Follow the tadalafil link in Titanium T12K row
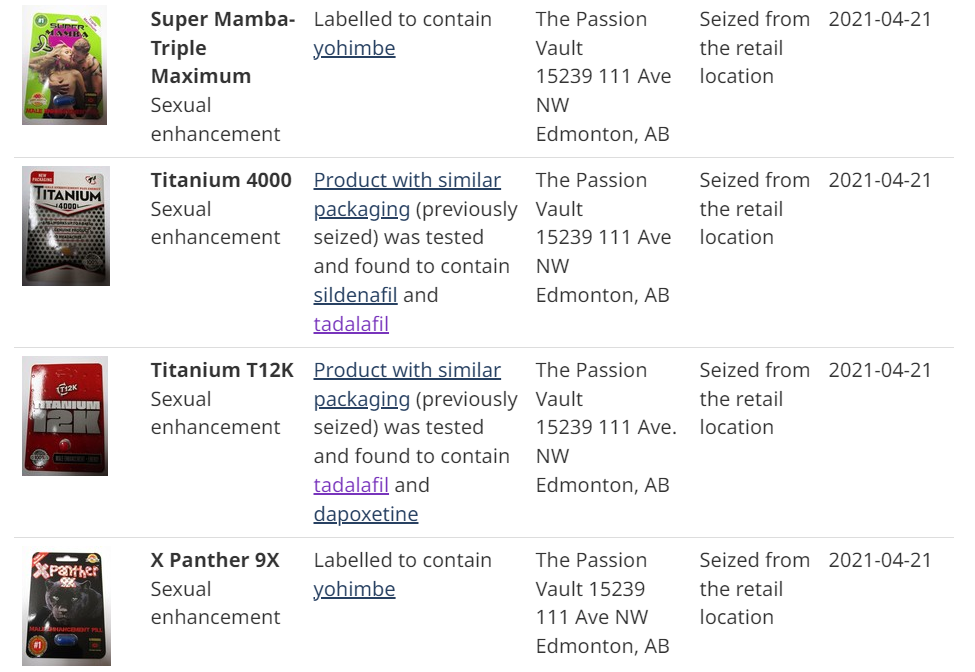 (x=351, y=485)
